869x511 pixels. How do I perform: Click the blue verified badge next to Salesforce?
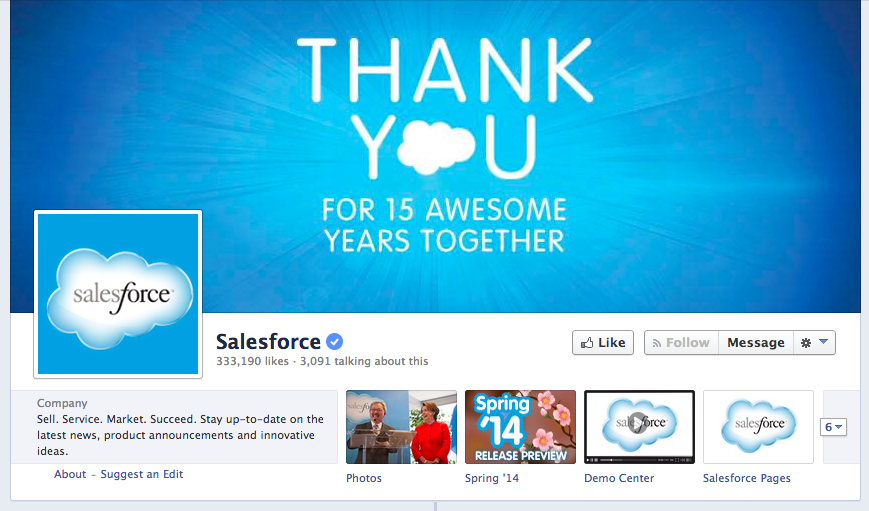[334, 342]
